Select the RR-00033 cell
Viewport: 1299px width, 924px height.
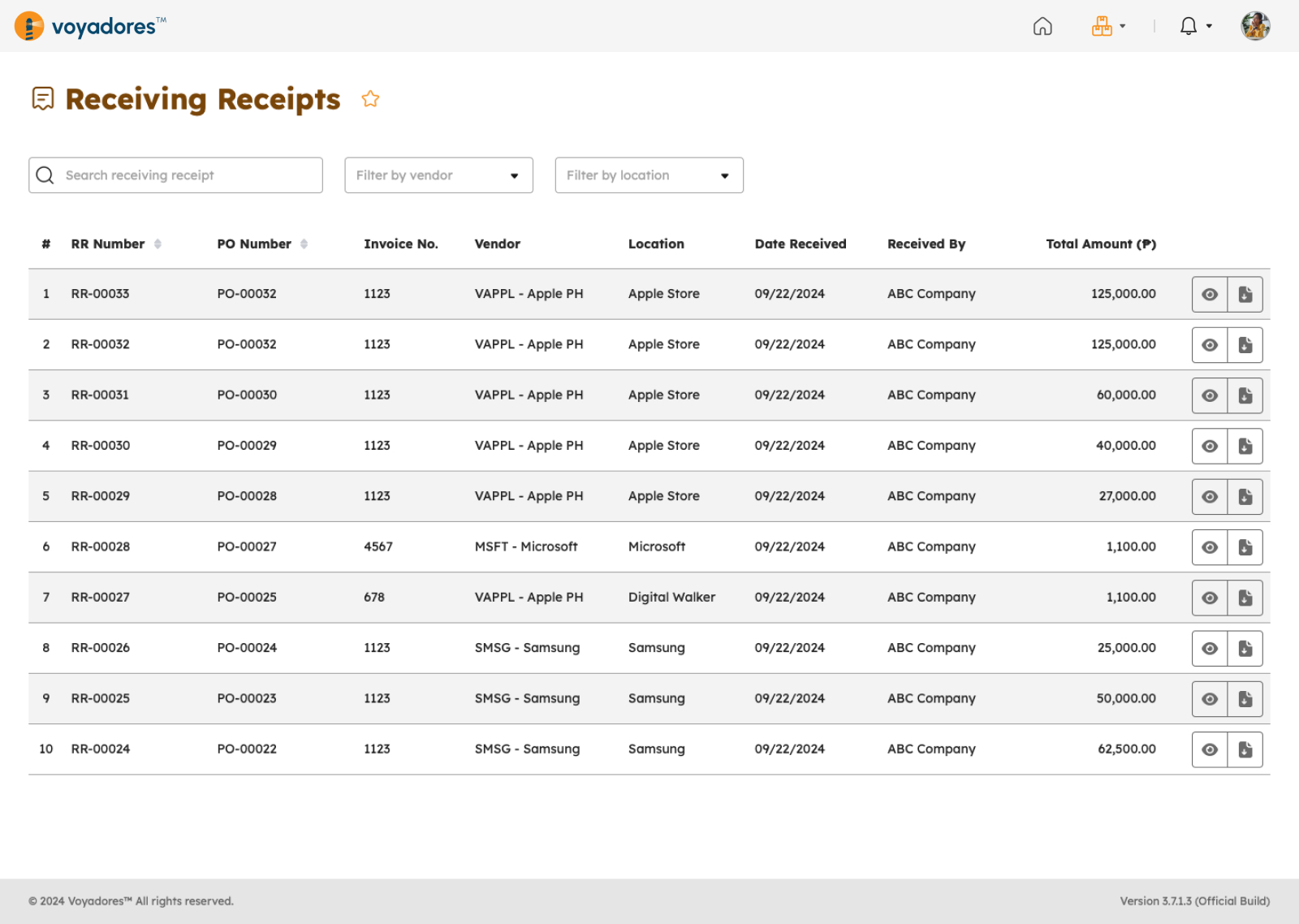coord(100,294)
